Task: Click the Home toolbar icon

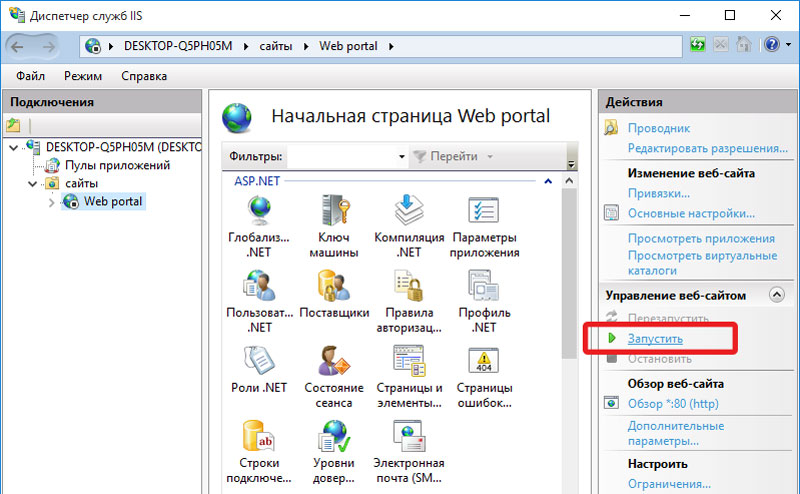Action: (x=744, y=45)
